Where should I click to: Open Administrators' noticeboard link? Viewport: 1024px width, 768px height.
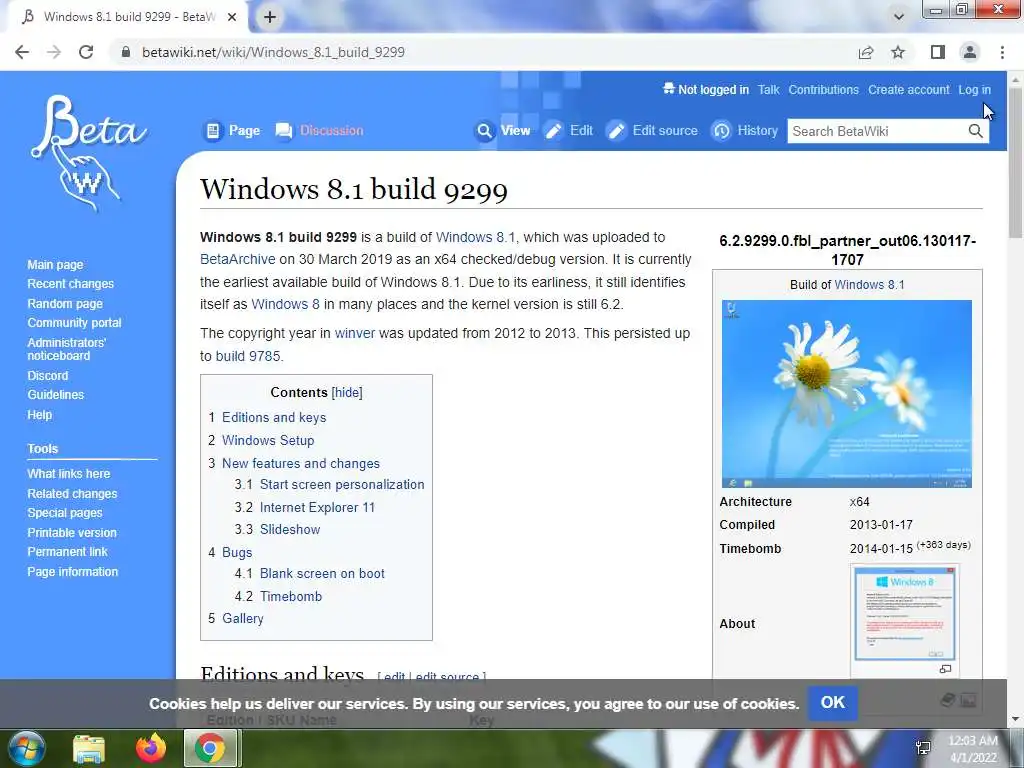[66, 349]
